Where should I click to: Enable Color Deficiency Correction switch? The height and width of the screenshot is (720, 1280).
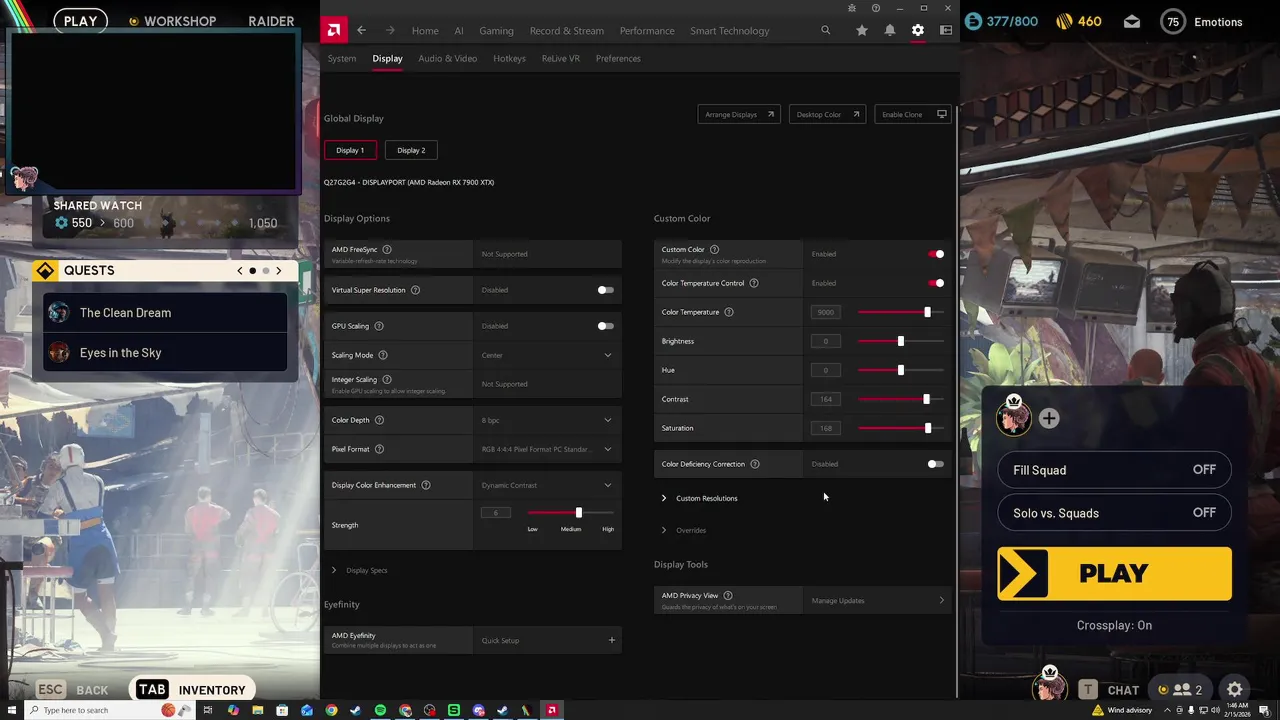coord(935,464)
